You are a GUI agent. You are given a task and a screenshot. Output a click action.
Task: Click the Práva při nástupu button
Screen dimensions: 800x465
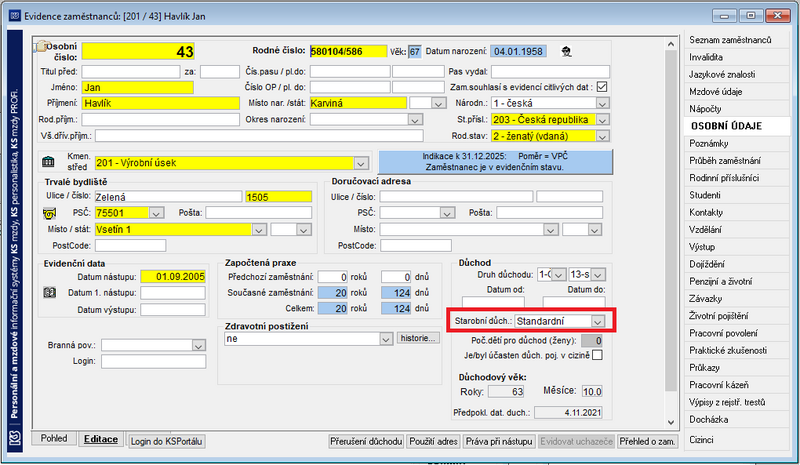coord(499,442)
